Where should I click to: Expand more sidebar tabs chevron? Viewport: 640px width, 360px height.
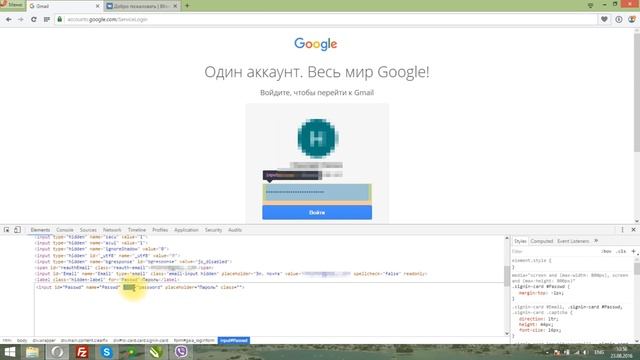click(596, 241)
